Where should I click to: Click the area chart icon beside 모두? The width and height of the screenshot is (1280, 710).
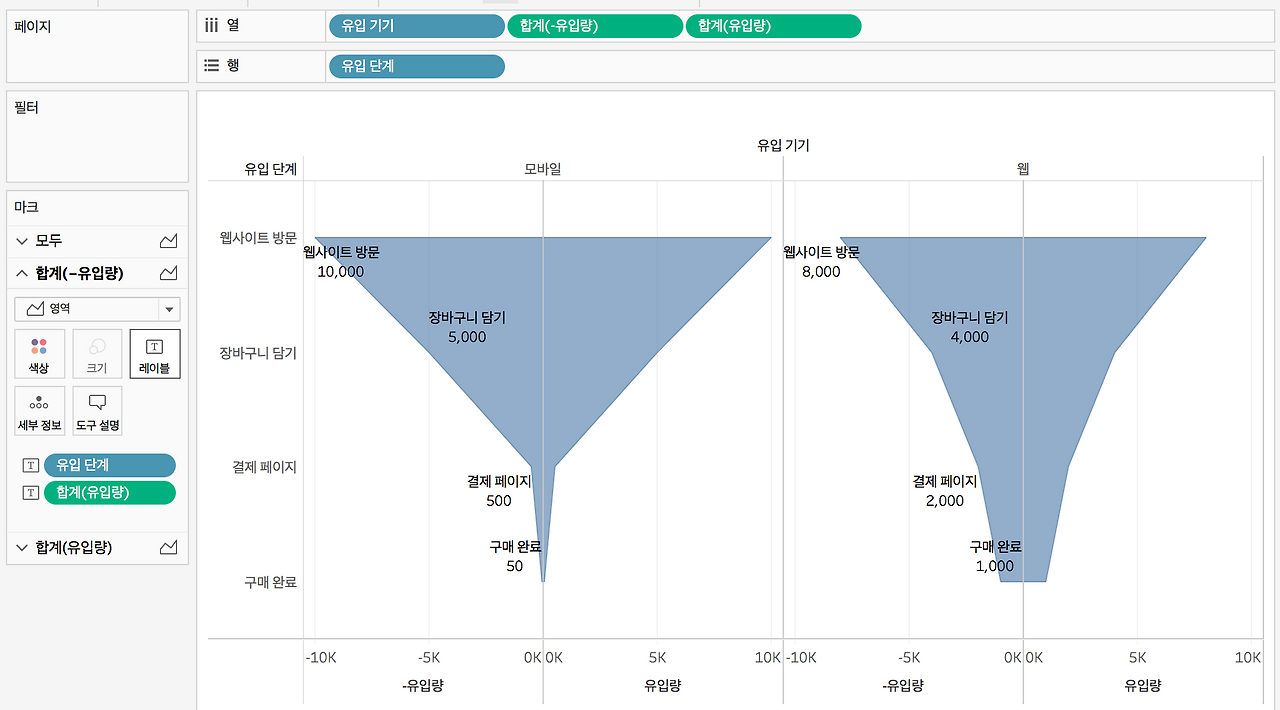[169, 241]
